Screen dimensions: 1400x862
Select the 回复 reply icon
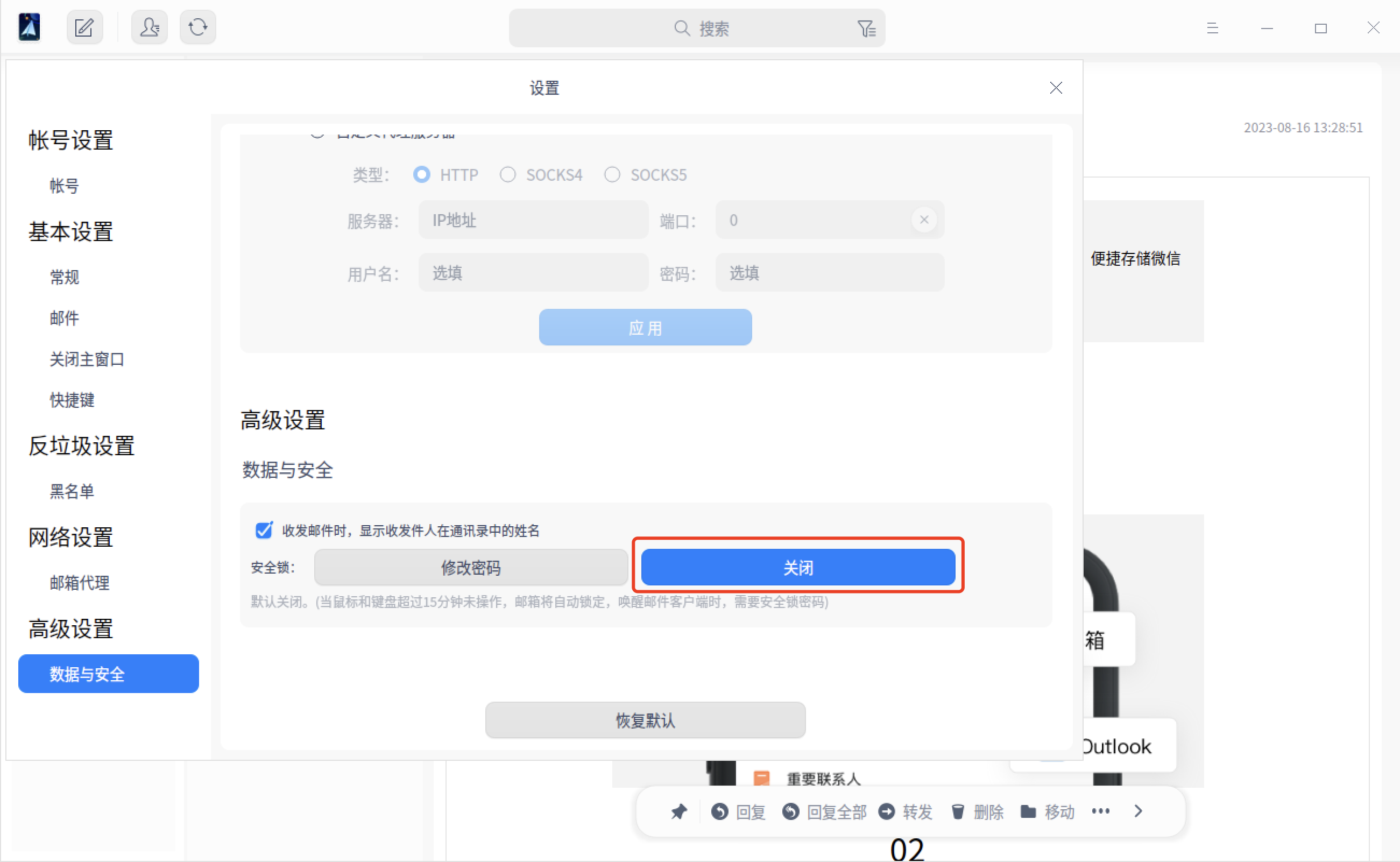pyautogui.click(x=719, y=811)
